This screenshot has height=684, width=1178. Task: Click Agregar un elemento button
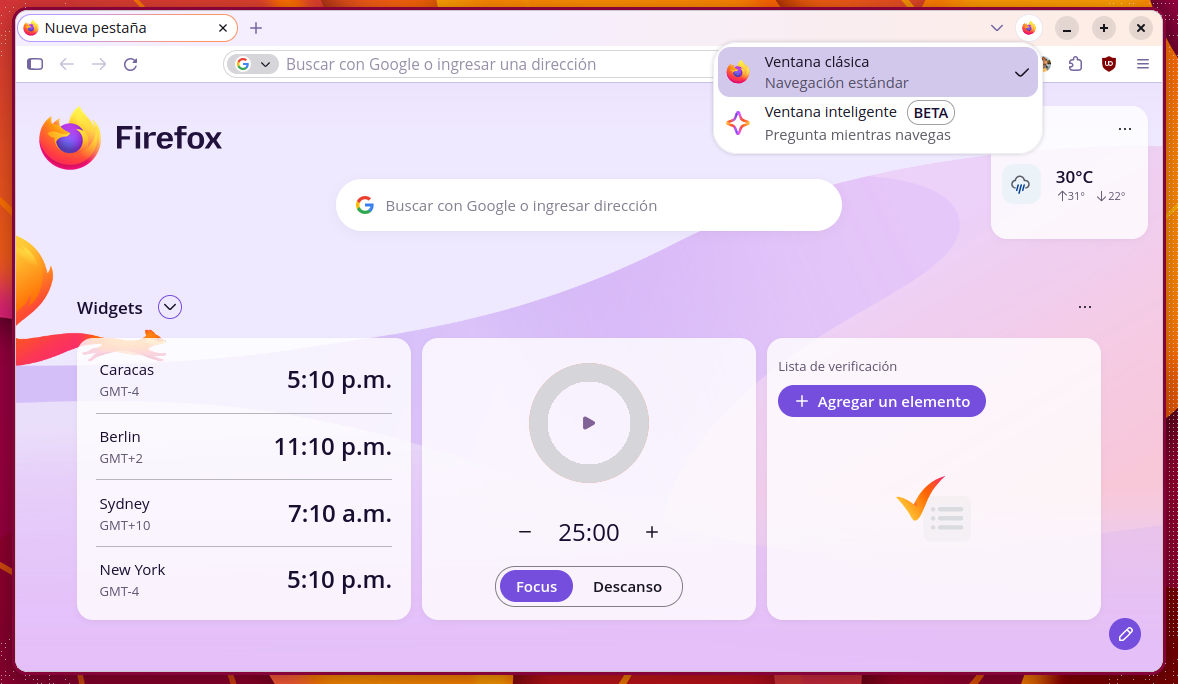point(882,401)
